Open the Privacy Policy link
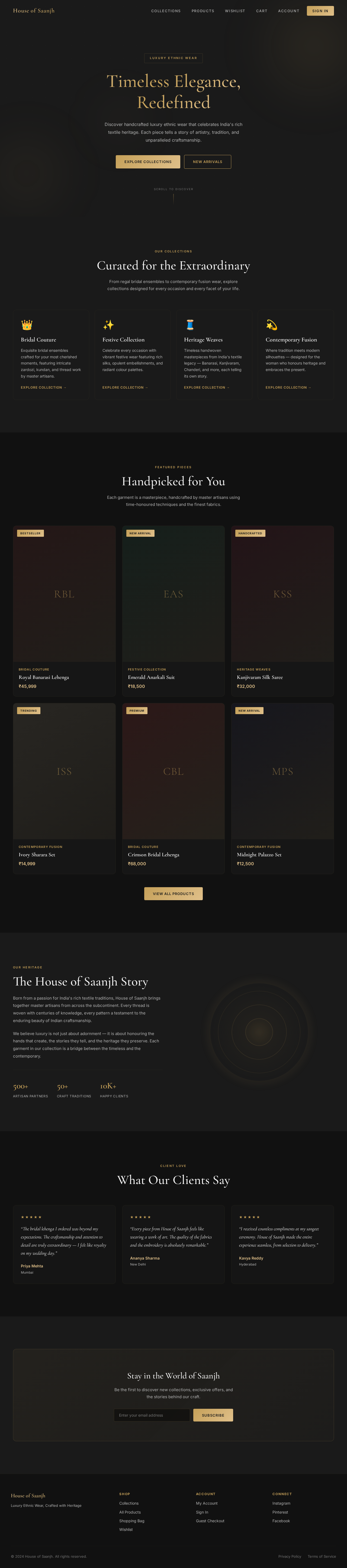 290,1556
